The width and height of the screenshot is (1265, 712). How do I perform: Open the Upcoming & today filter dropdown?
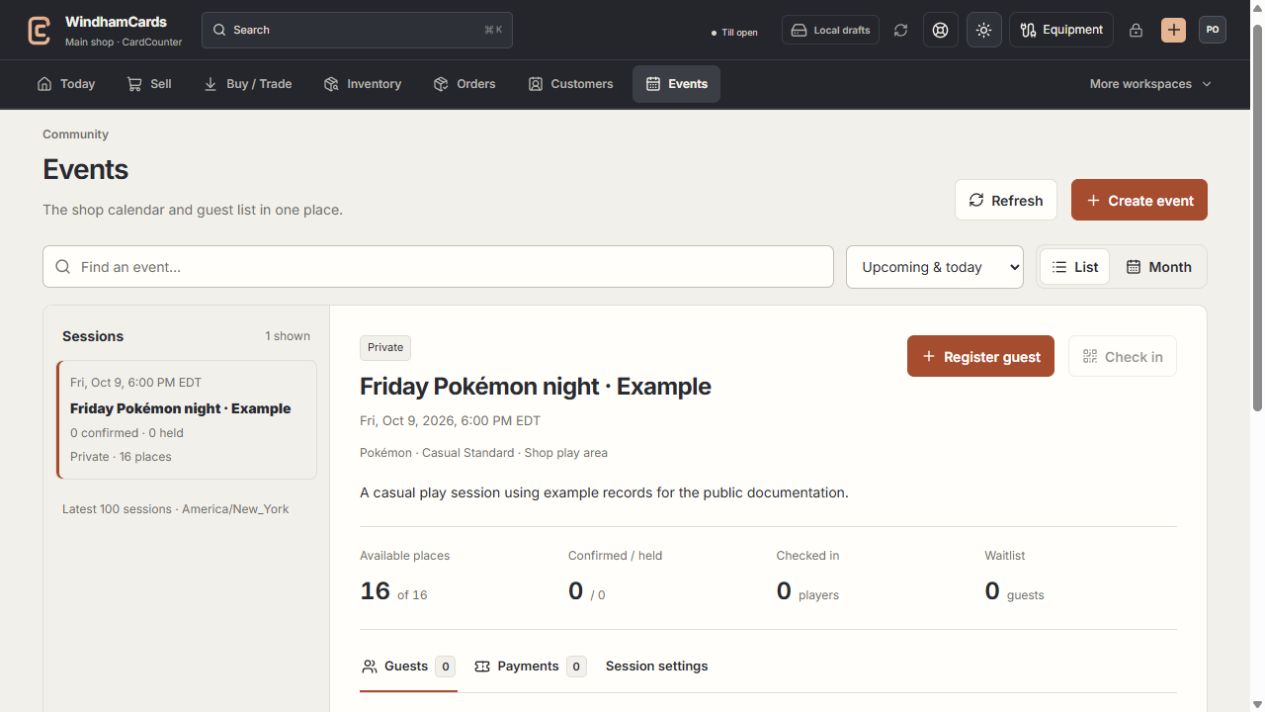tap(935, 267)
